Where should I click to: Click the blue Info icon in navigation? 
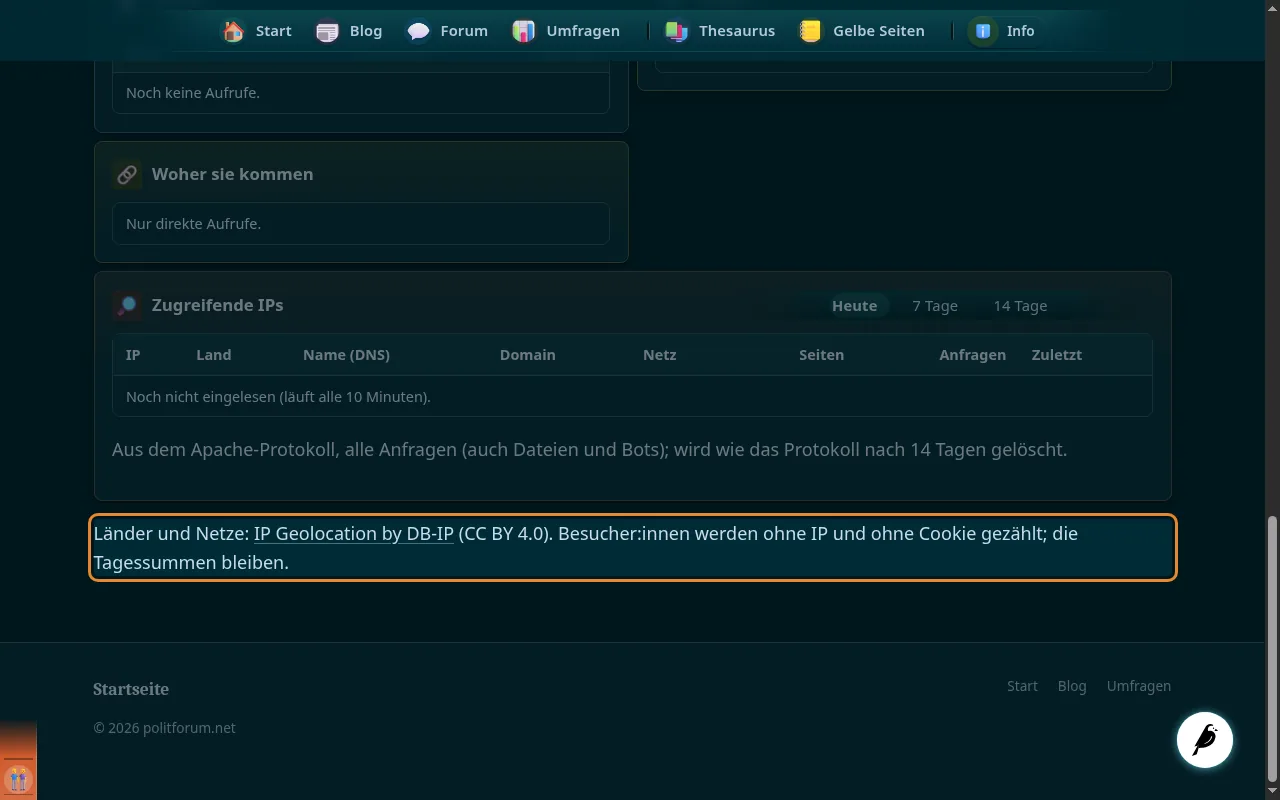[x=983, y=31]
